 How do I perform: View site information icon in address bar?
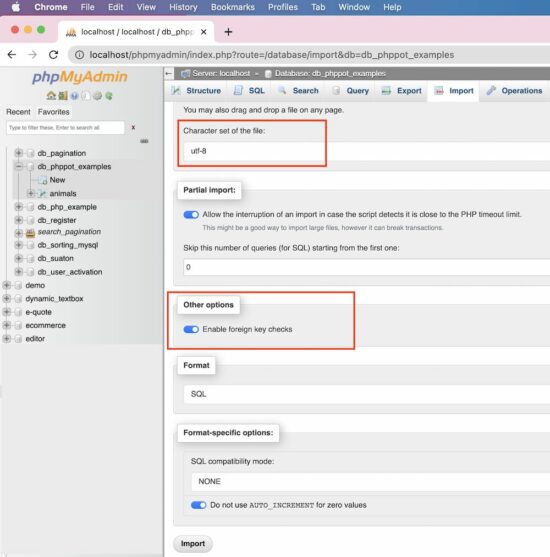(x=79, y=55)
